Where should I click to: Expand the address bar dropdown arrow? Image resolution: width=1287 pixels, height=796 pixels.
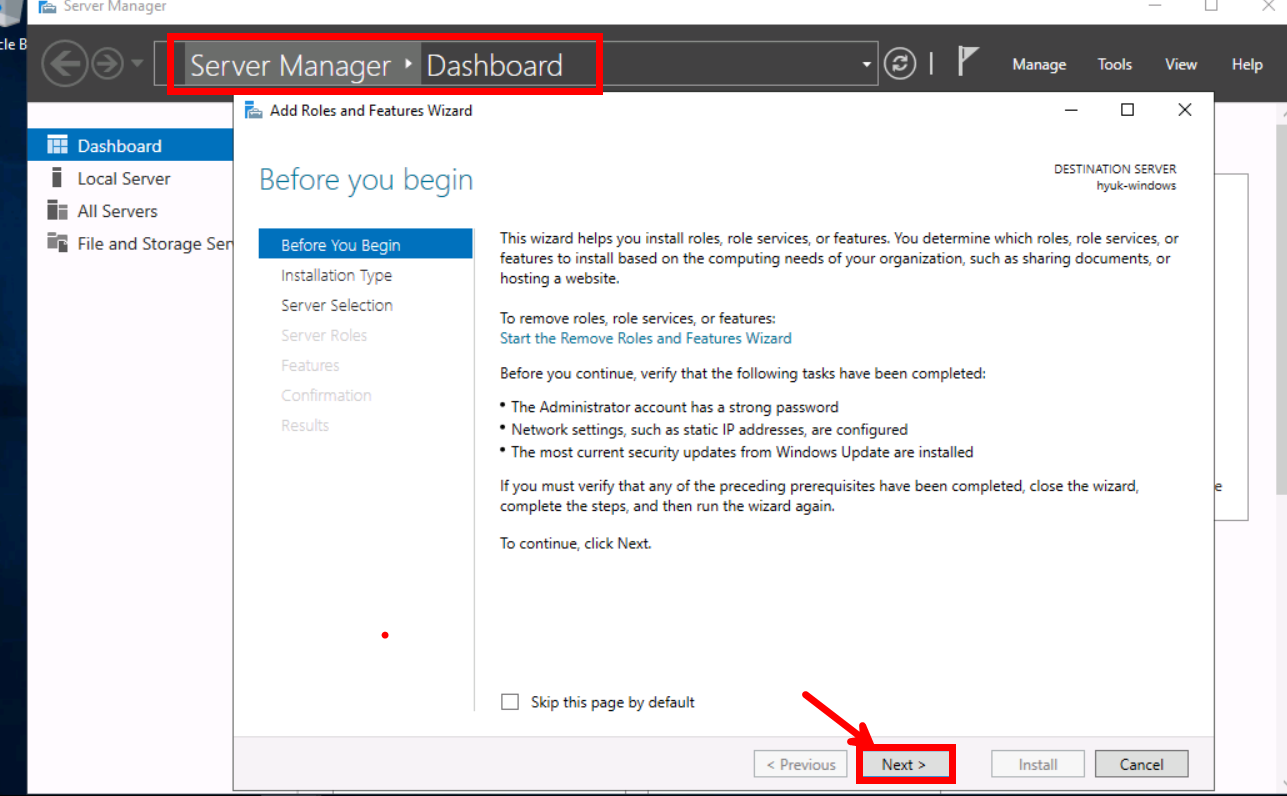(866, 66)
